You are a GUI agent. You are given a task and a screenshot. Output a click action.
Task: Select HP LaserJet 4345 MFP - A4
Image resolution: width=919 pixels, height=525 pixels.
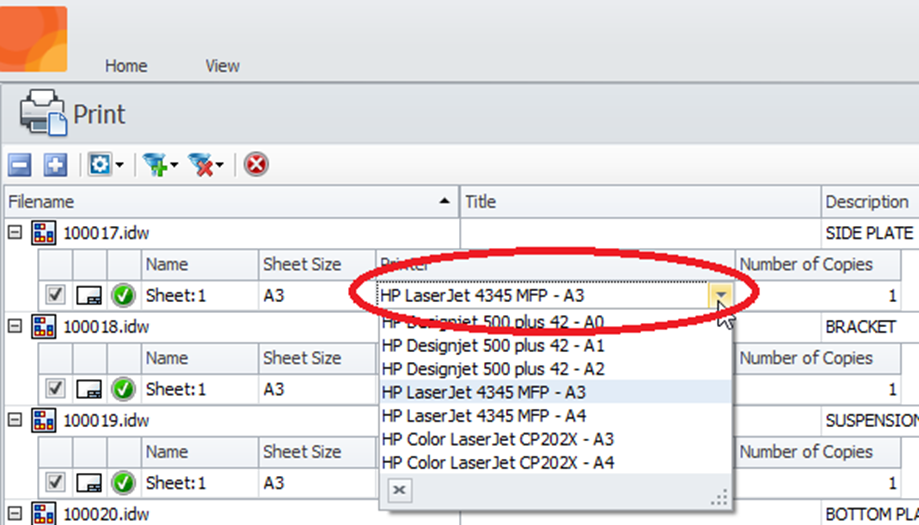click(556, 416)
